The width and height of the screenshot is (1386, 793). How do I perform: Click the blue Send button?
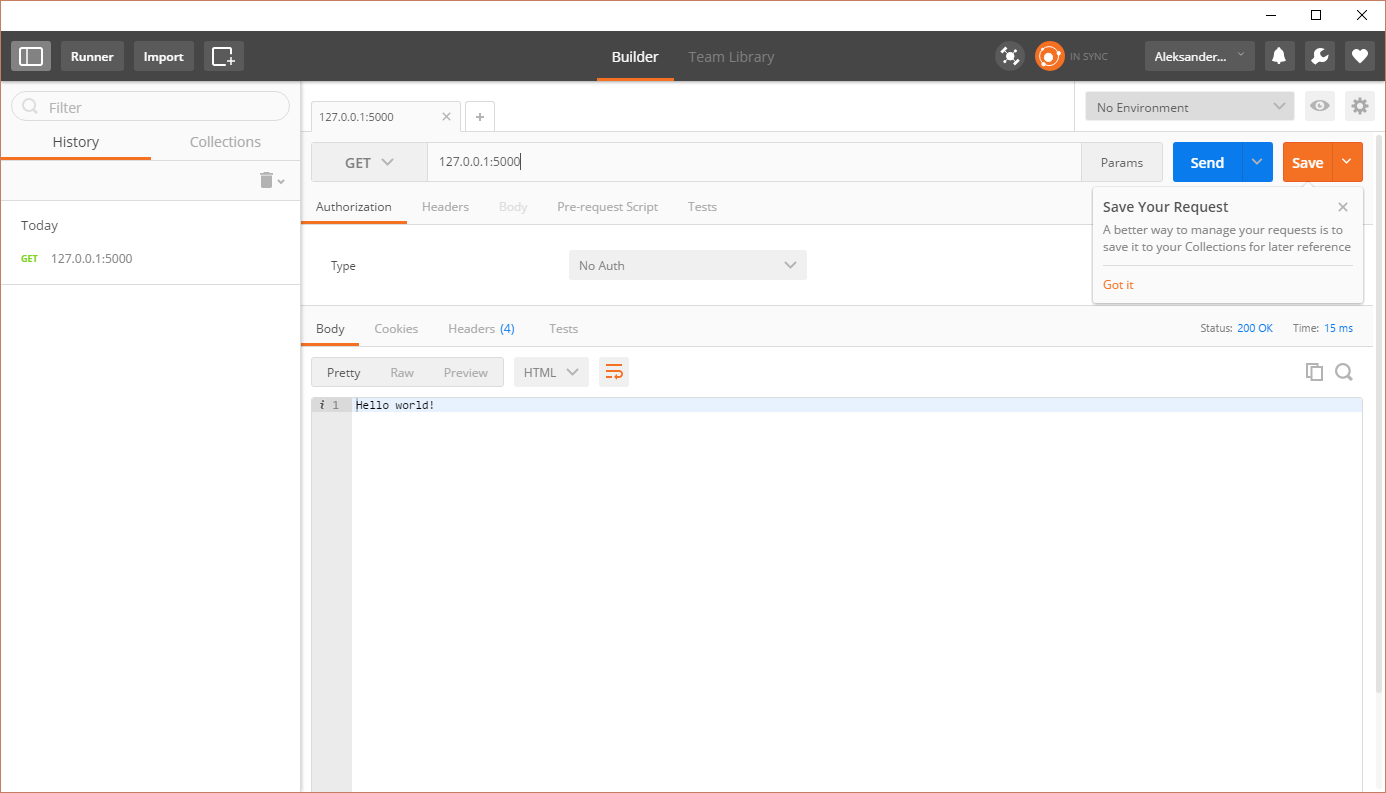pyautogui.click(x=1207, y=162)
